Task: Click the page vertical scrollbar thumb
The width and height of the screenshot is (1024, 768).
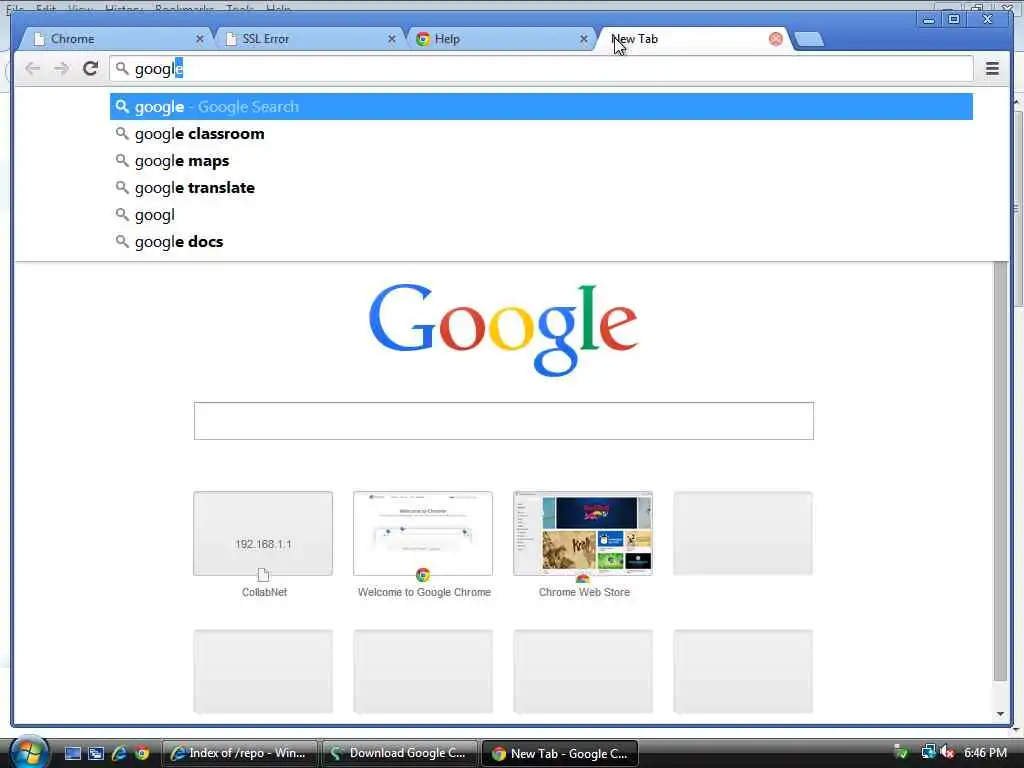Action: (x=1000, y=470)
